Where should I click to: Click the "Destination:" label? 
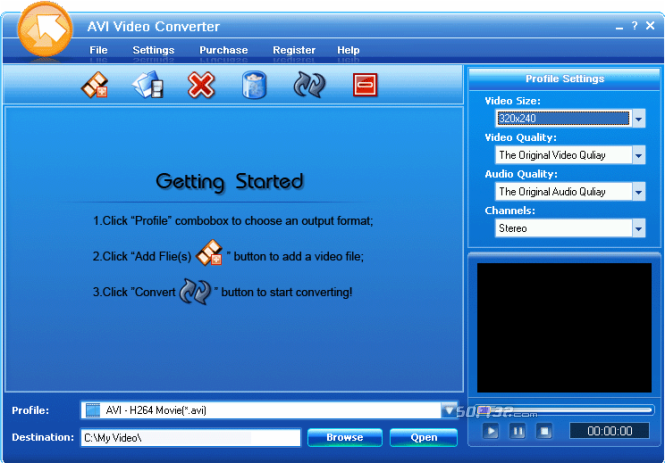tap(43, 437)
